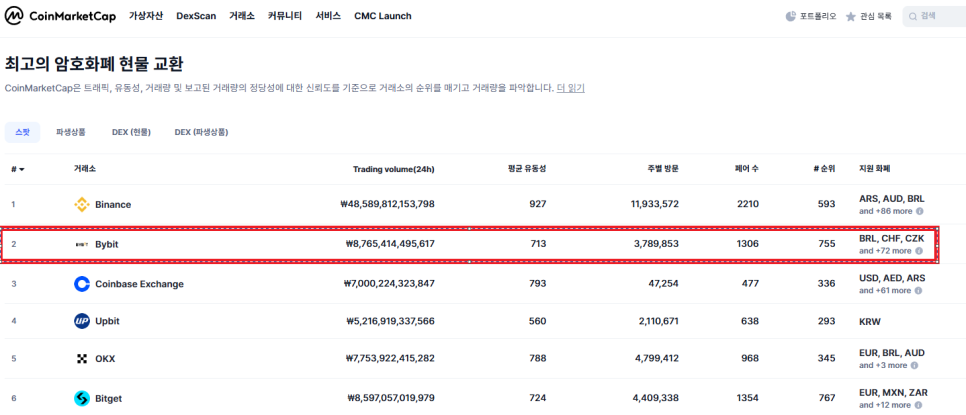Image resolution: width=966 pixels, height=415 pixels.
Task: Click the Coinbase Exchange logo icon
Action: [82, 284]
